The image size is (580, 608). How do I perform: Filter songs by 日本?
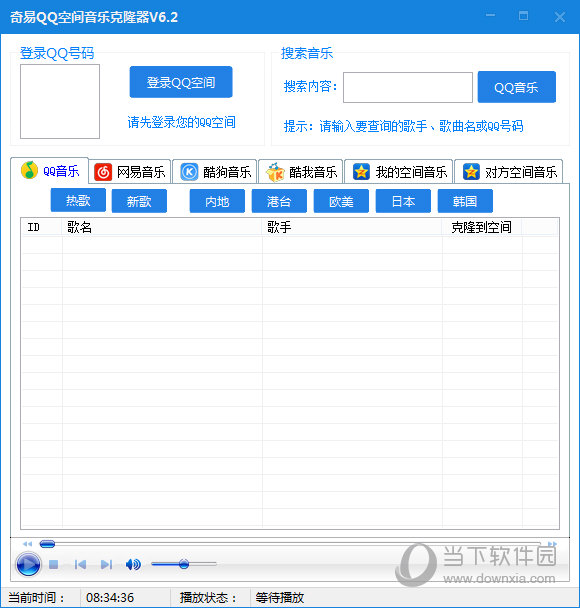pos(403,201)
